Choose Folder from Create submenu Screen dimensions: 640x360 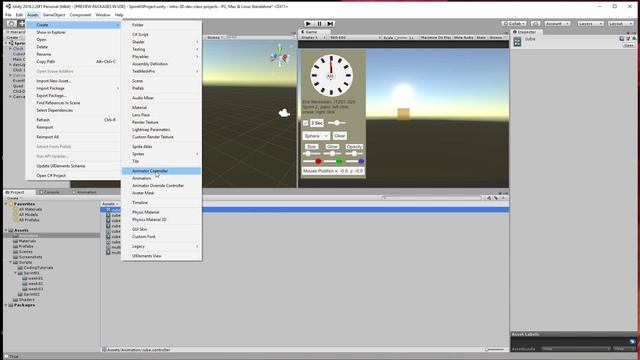pyautogui.click(x=161, y=25)
